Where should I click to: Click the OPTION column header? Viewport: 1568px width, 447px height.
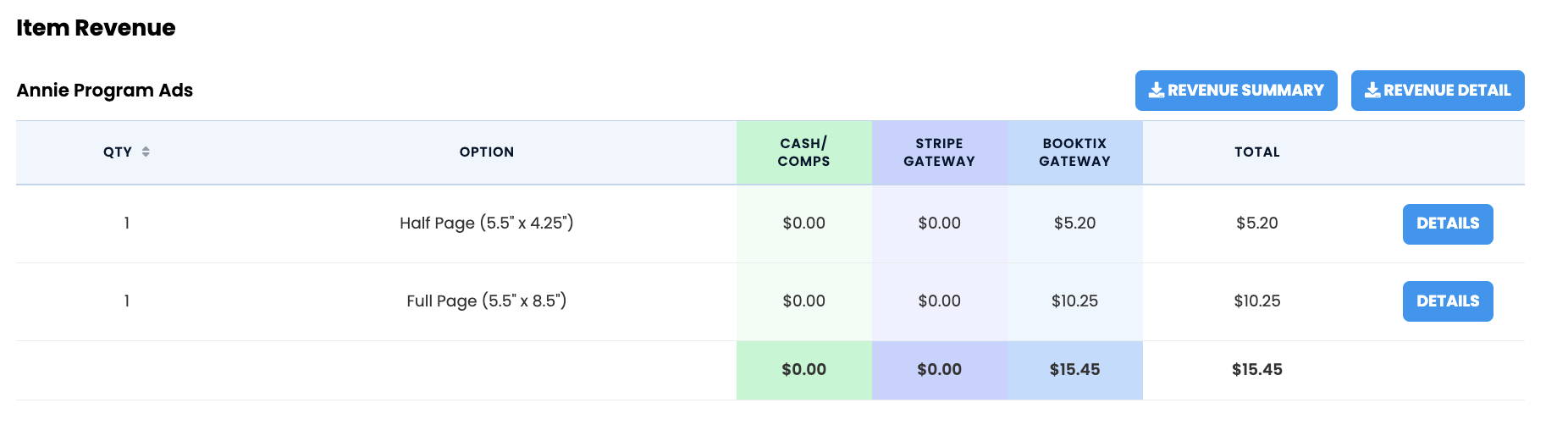(486, 152)
